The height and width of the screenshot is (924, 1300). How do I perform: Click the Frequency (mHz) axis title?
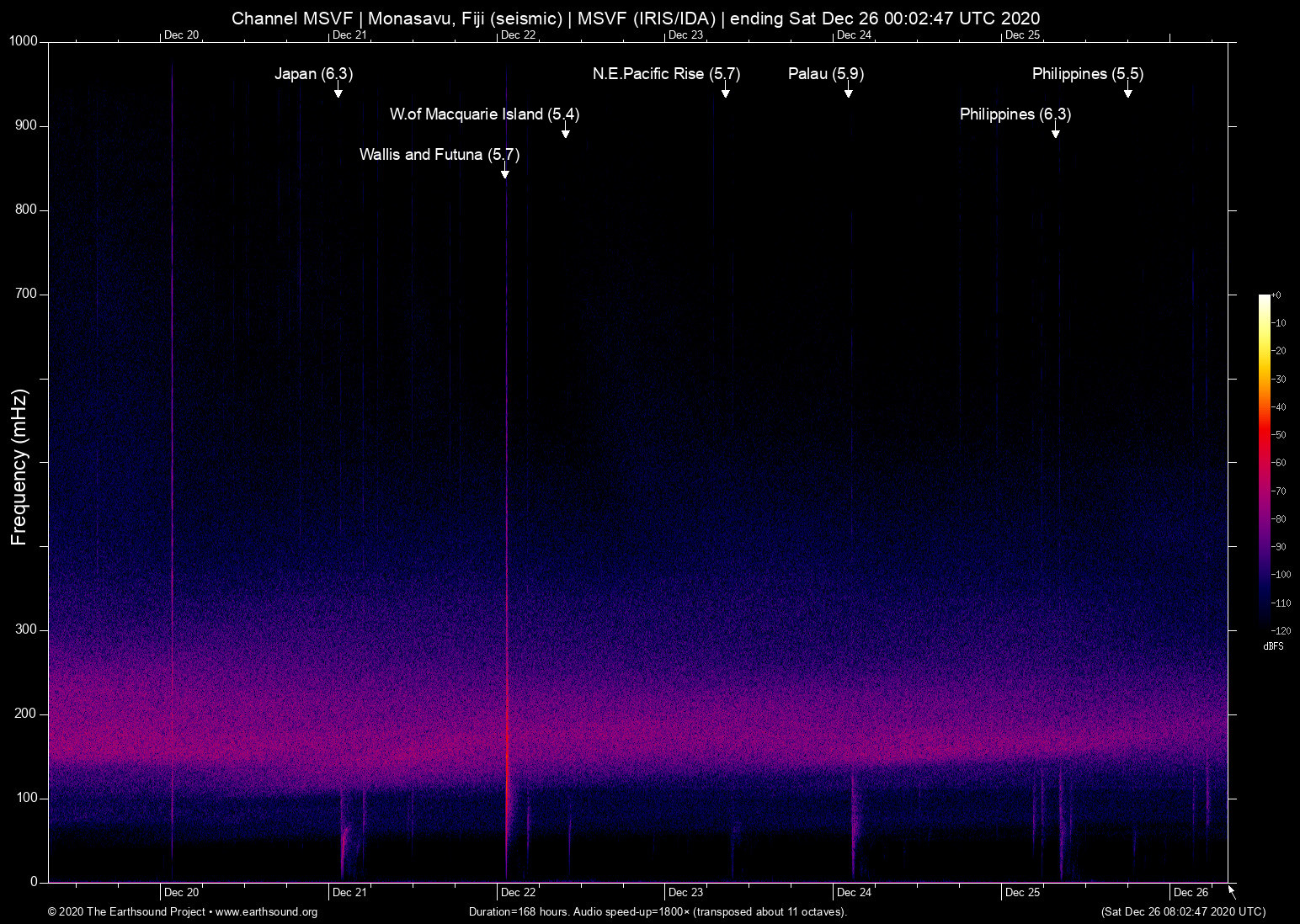[x=19, y=467]
